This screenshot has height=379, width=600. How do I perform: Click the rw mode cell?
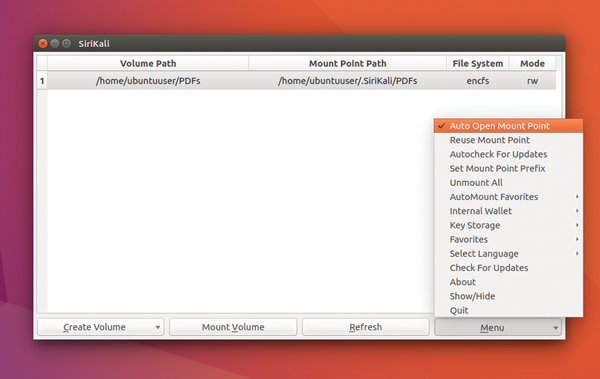coord(532,81)
